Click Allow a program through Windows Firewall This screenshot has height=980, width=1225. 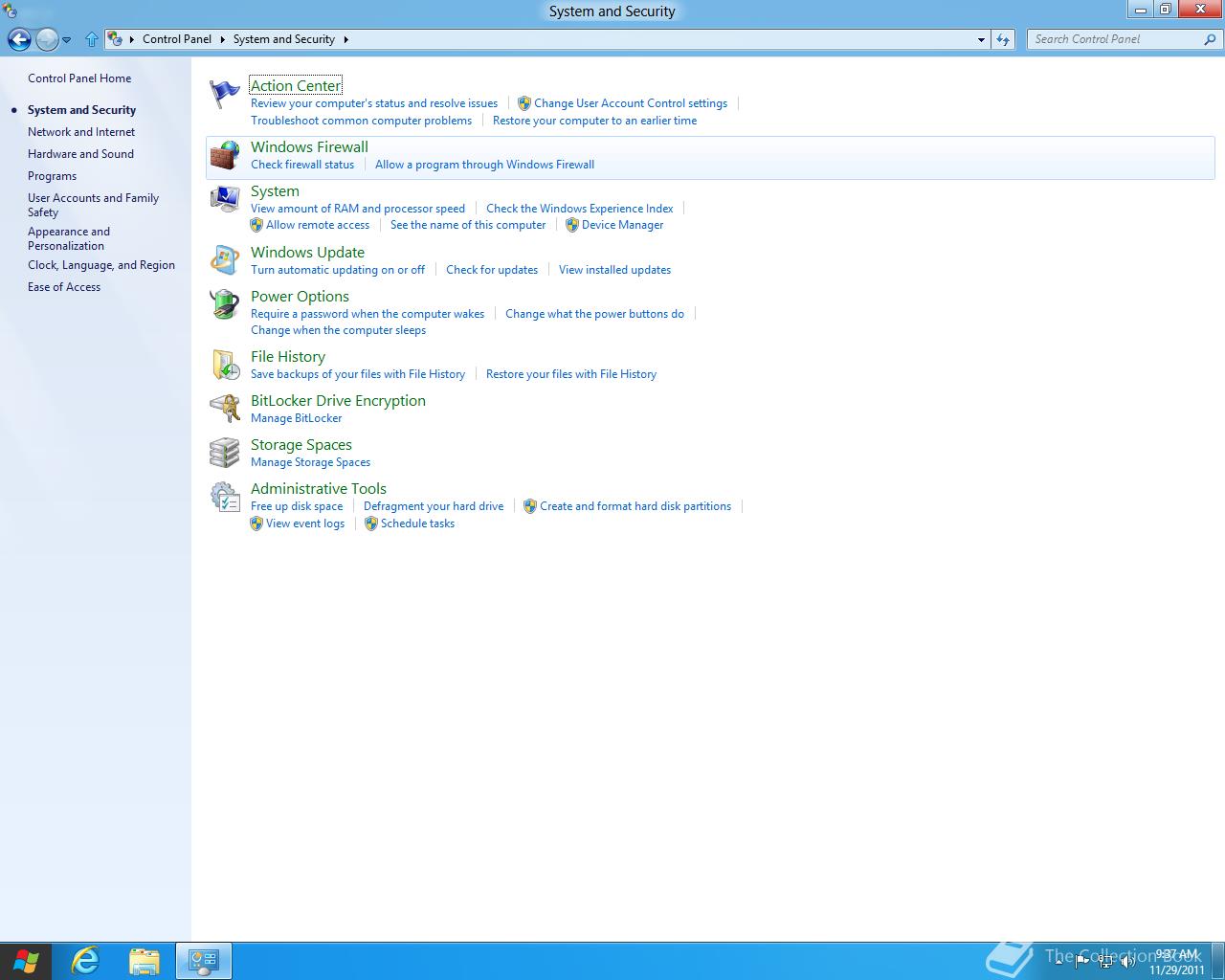484,164
